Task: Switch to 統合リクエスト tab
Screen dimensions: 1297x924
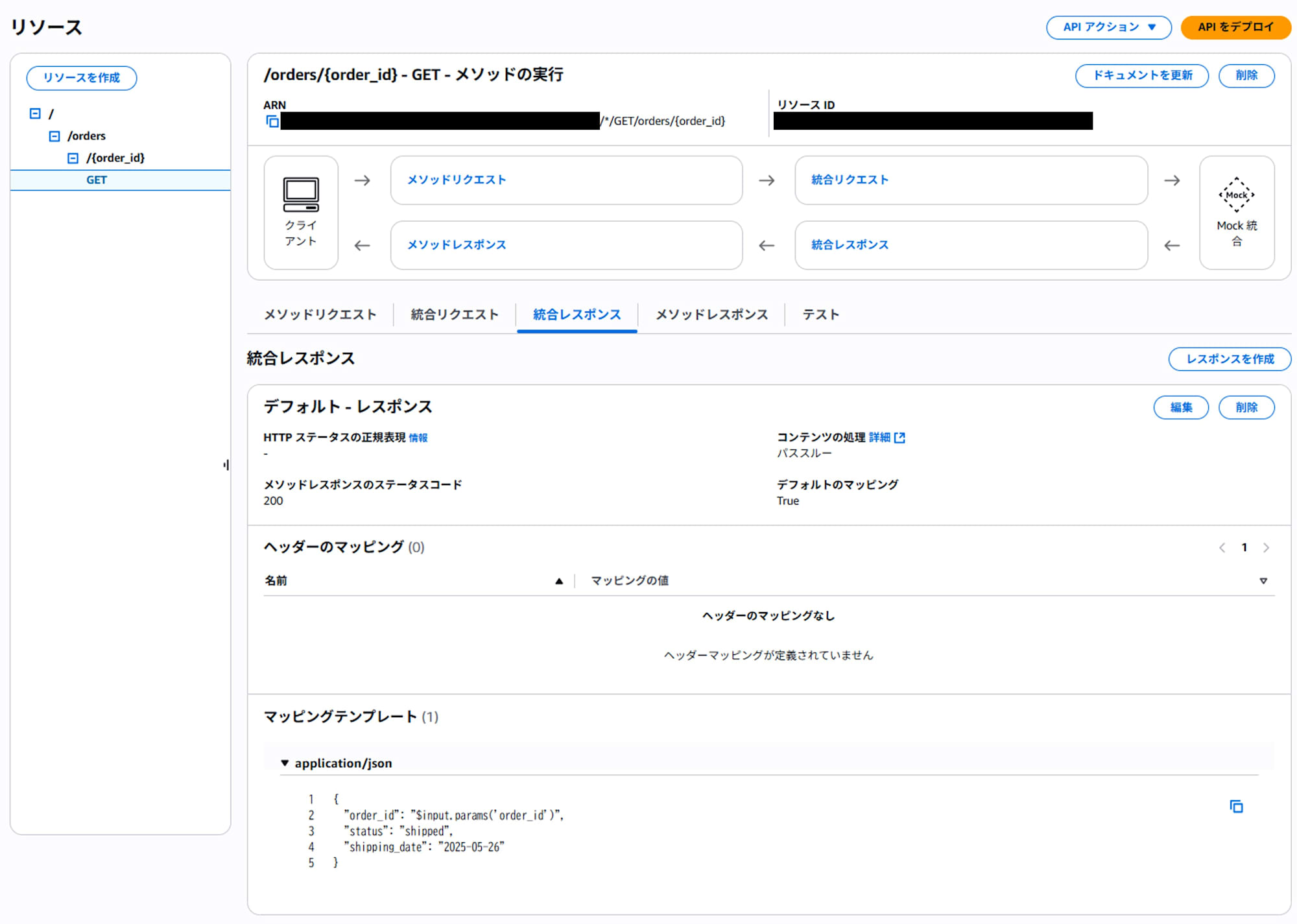Action: 455,314
